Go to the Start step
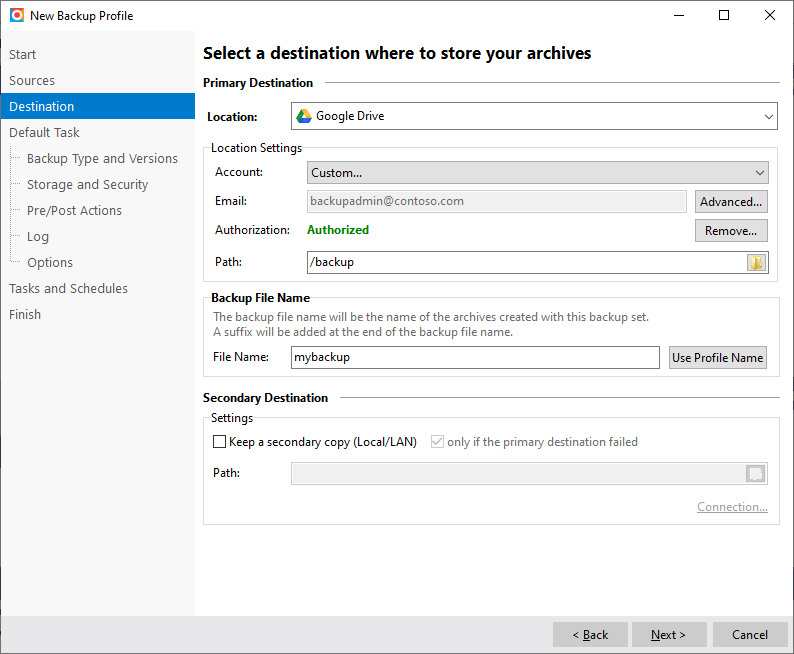Viewport: 794px width, 654px height. [x=23, y=55]
